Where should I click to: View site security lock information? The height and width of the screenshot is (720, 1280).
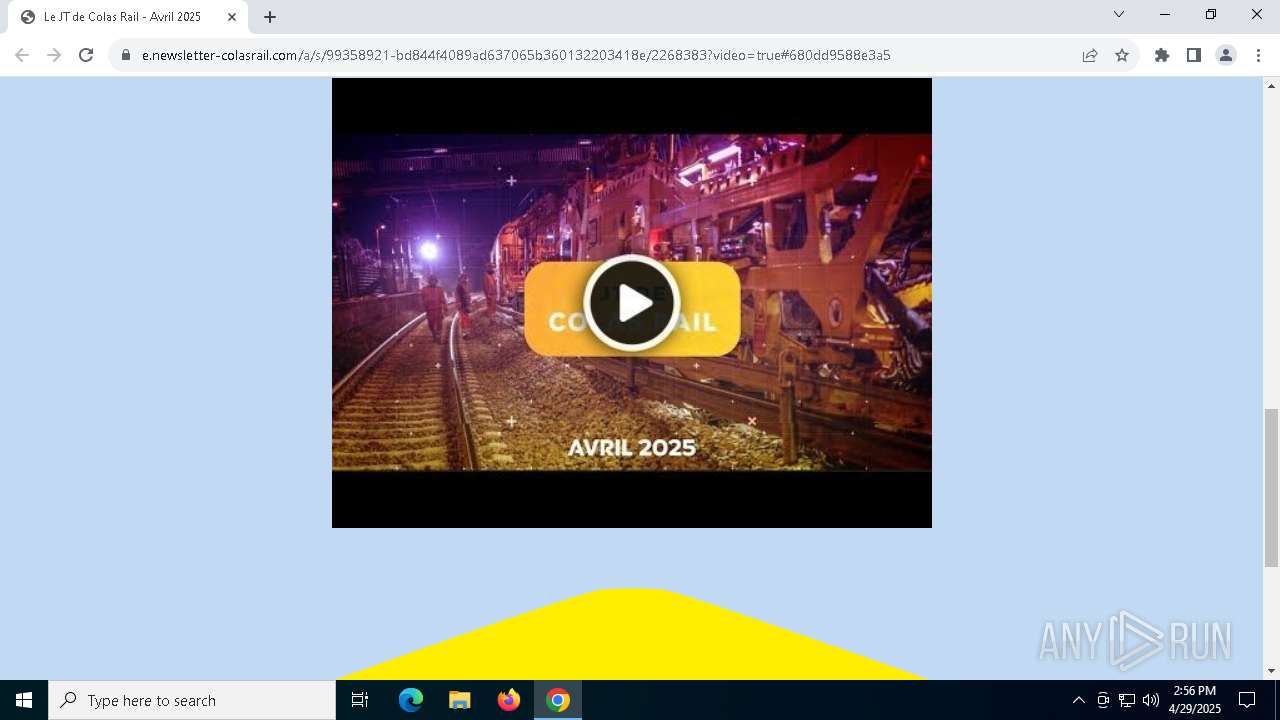point(126,55)
